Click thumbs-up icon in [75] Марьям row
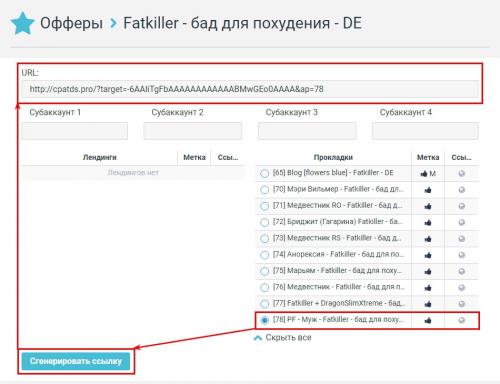Image resolution: width=500 pixels, height=384 pixels. 428,272
